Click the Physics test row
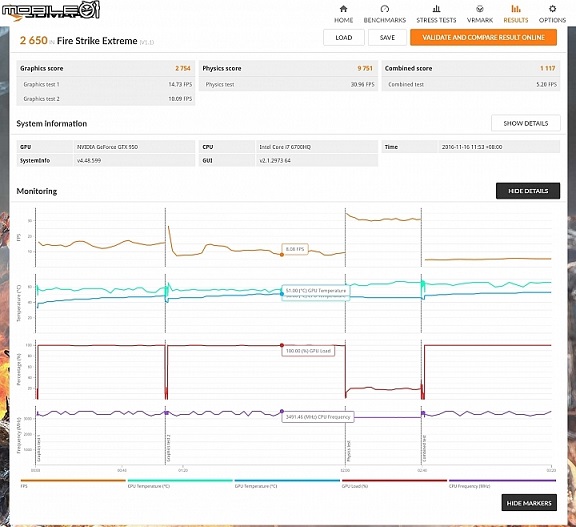 288,84
